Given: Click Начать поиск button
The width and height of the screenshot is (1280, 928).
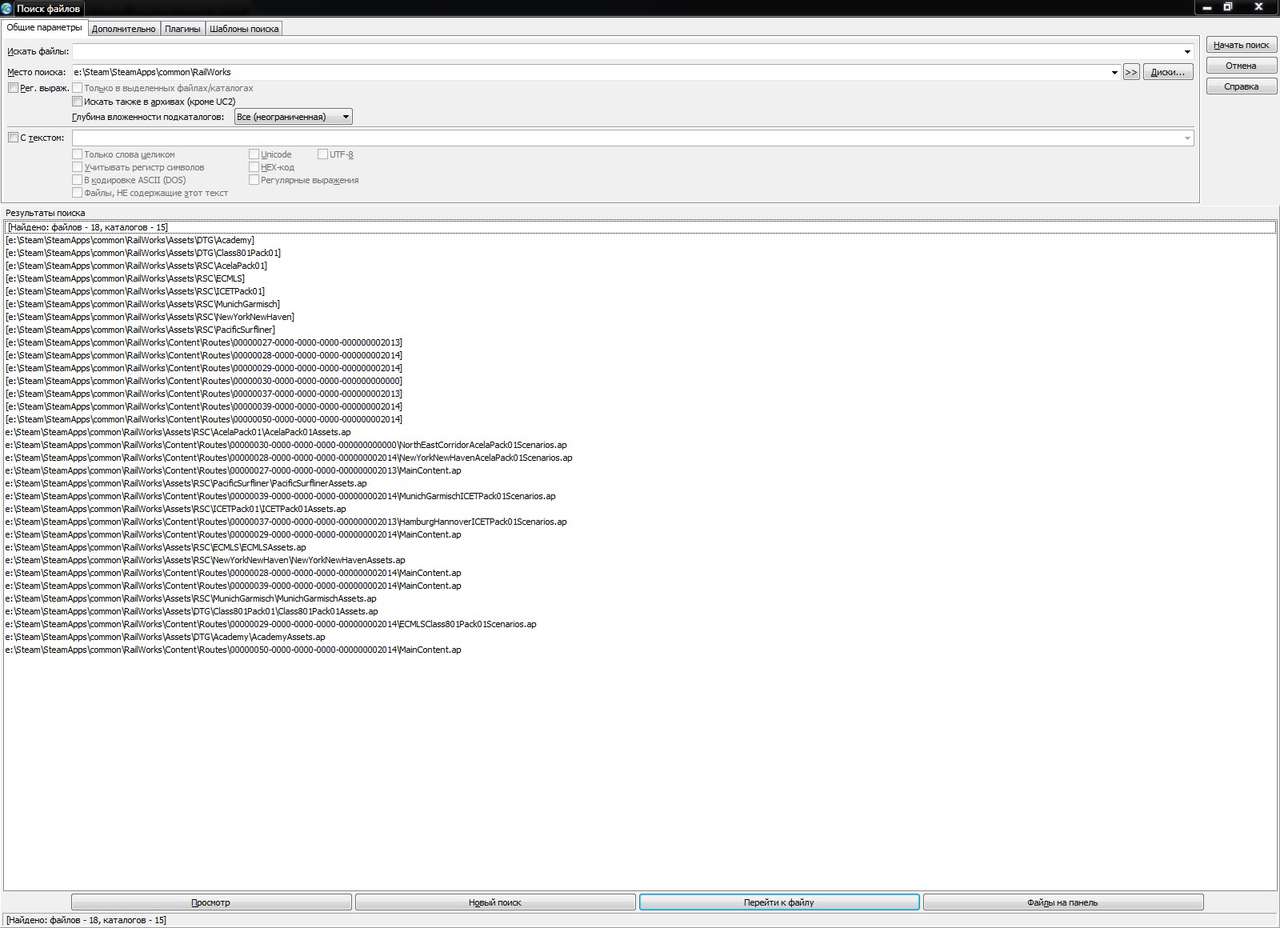Looking at the screenshot, I should [x=1241, y=45].
